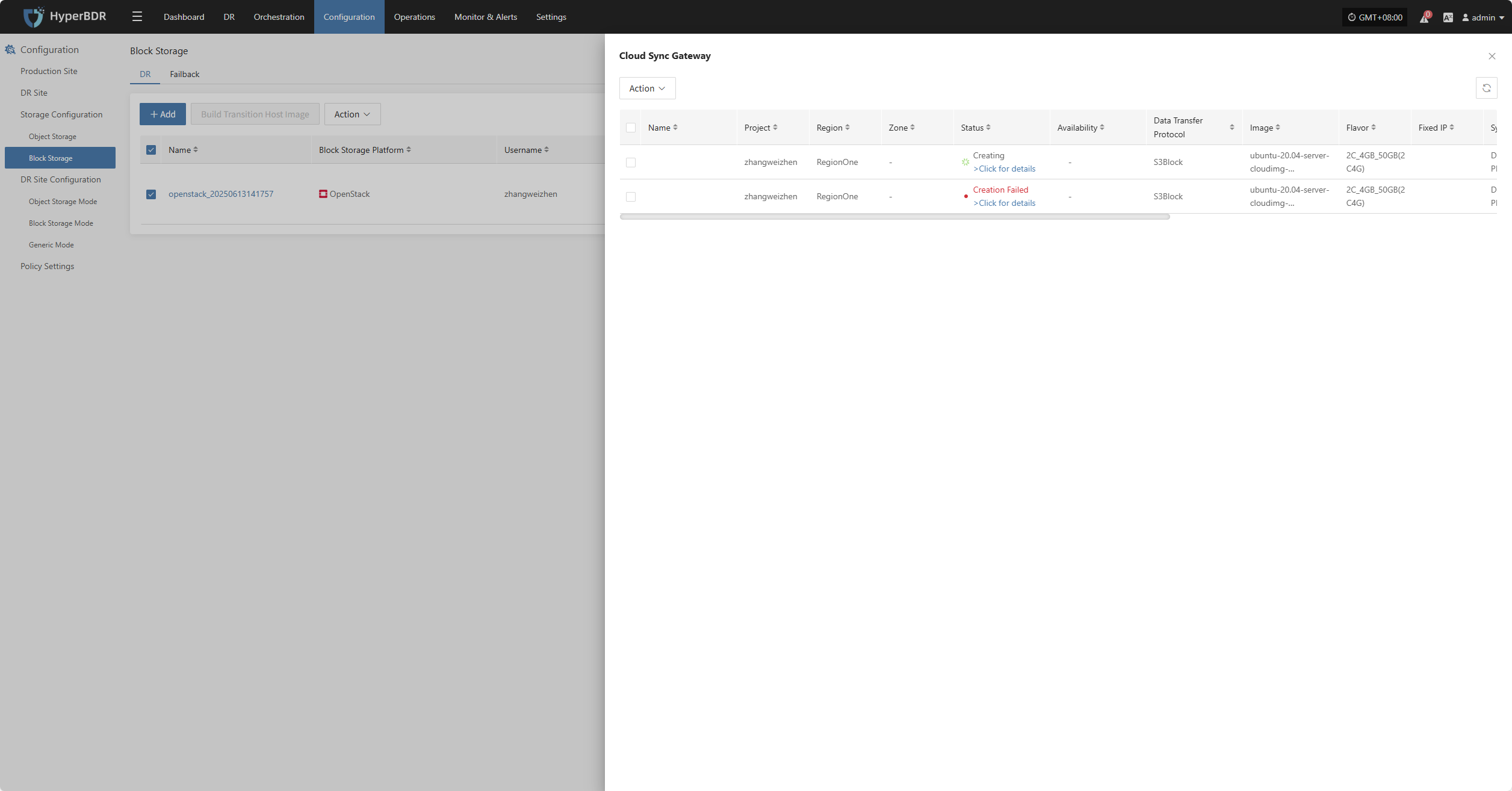Select Block Storage Mode in sidebar

click(x=61, y=223)
